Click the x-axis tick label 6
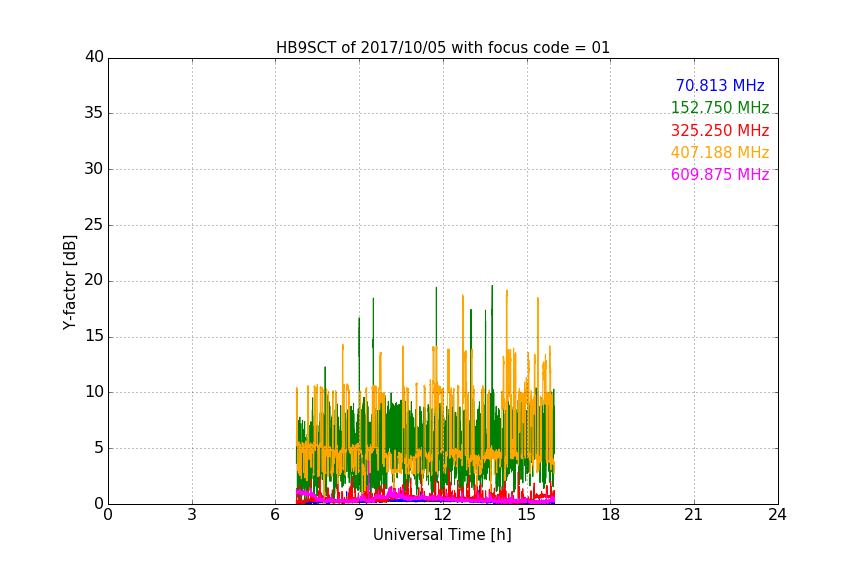 pyautogui.click(x=275, y=515)
